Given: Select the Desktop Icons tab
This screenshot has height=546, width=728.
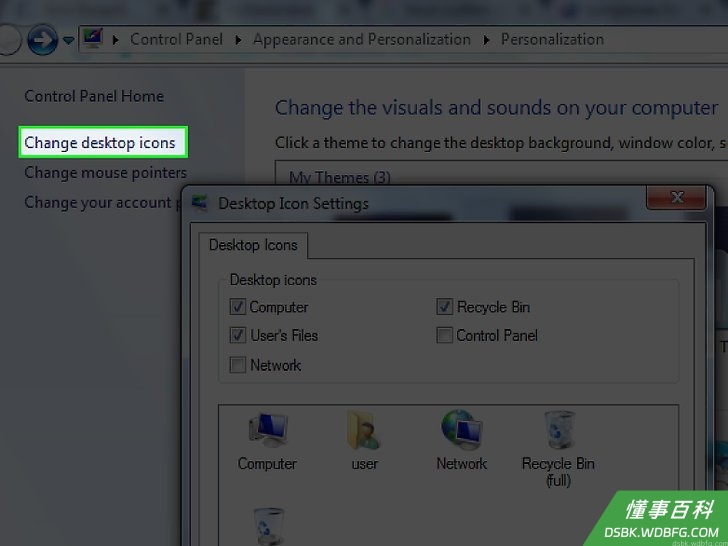Looking at the screenshot, I should coord(253,245).
